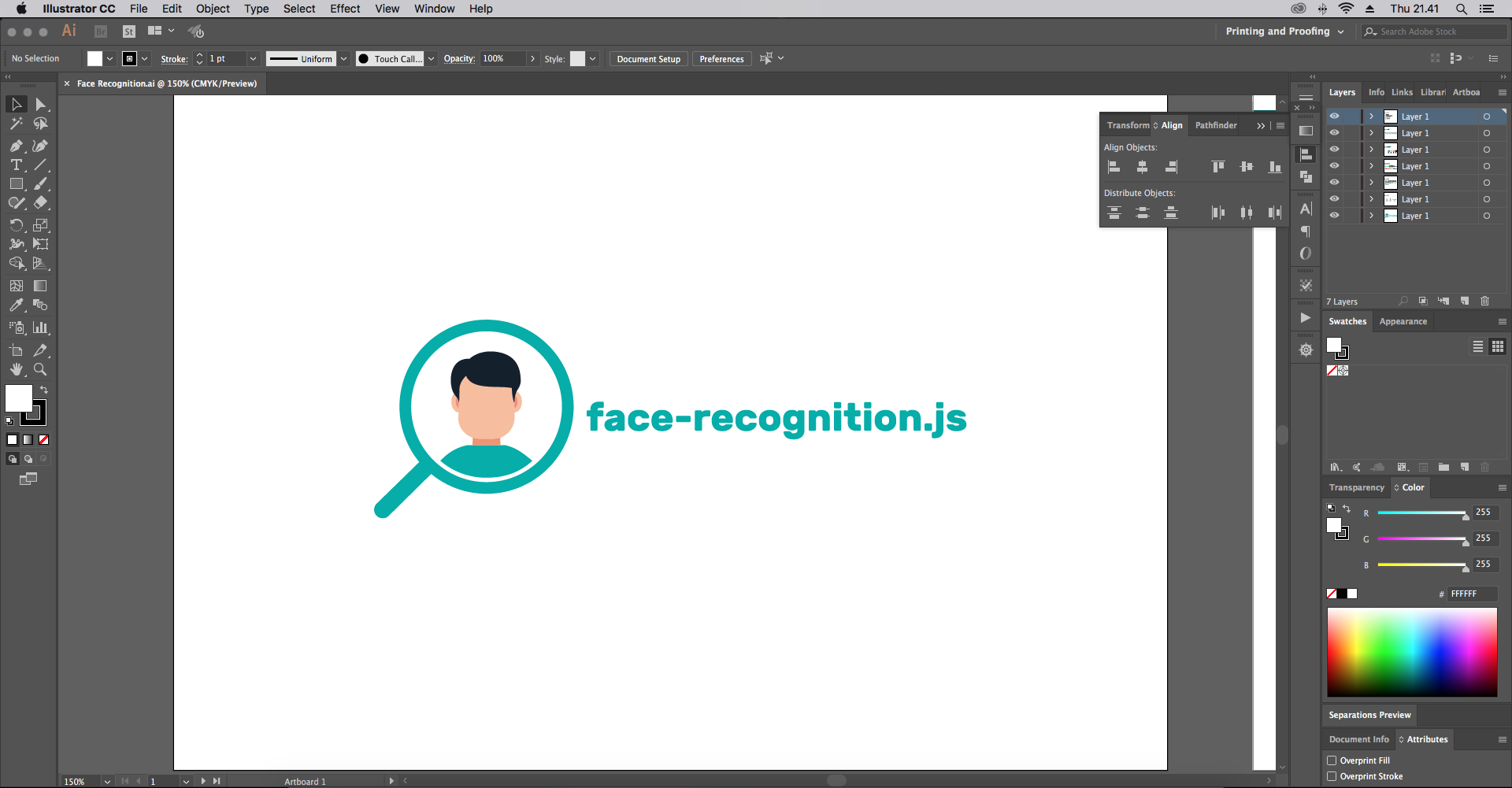Choose the Artboard tool
This screenshot has height=788, width=1512.
16,350
